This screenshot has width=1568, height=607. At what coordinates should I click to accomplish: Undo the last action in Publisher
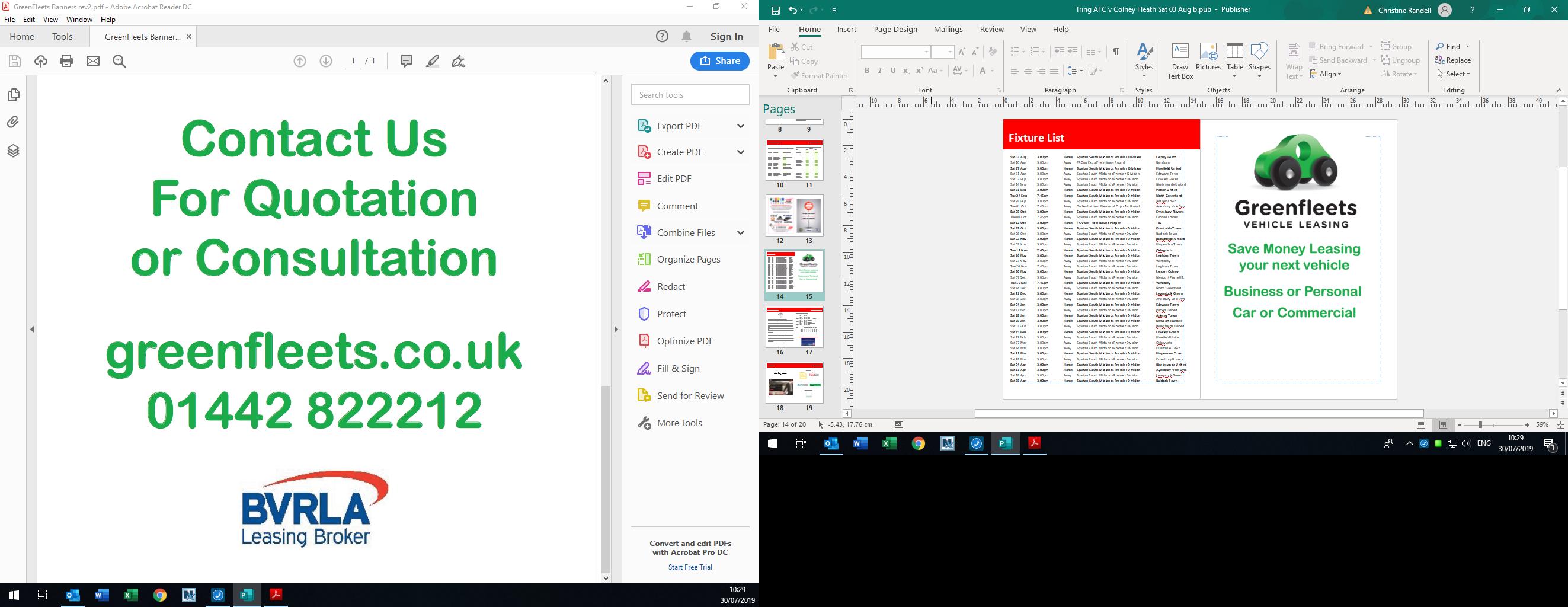coord(792,10)
